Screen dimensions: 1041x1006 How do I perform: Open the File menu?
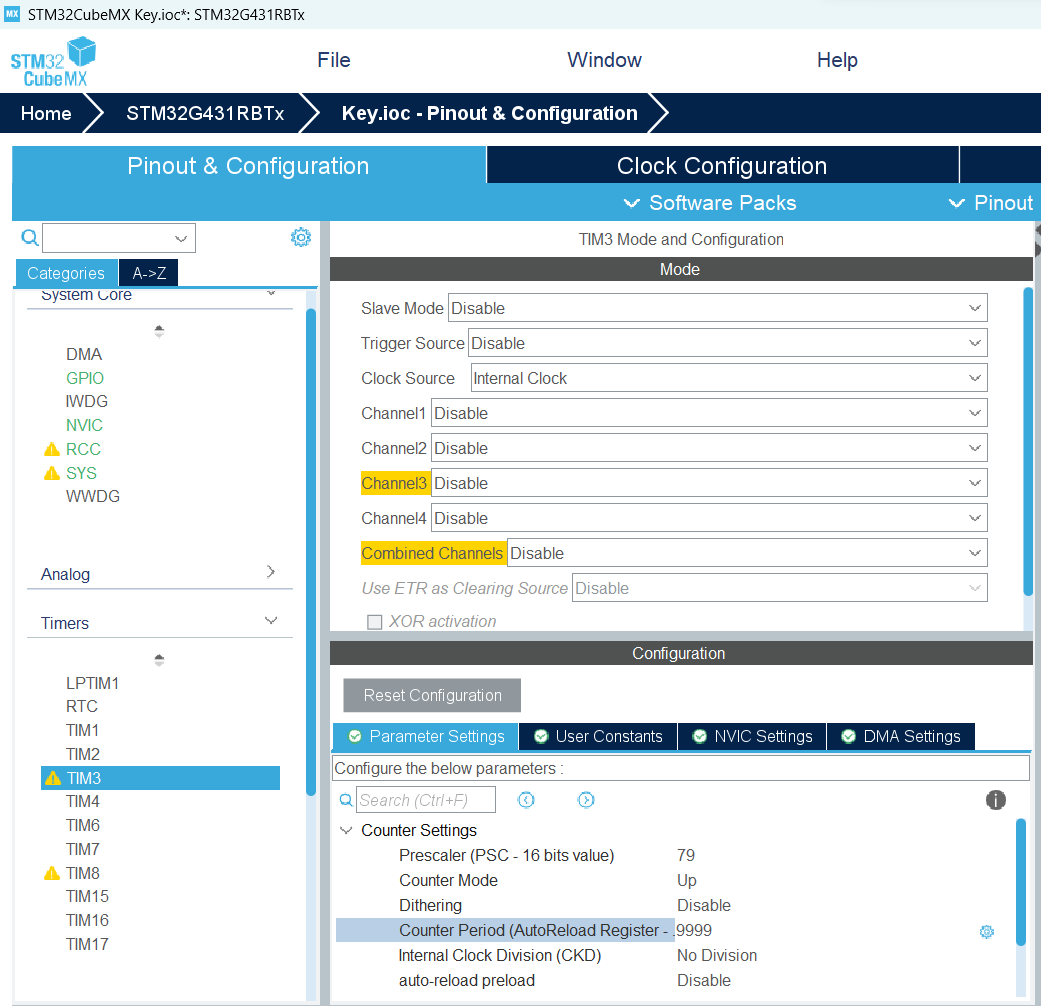tap(333, 60)
